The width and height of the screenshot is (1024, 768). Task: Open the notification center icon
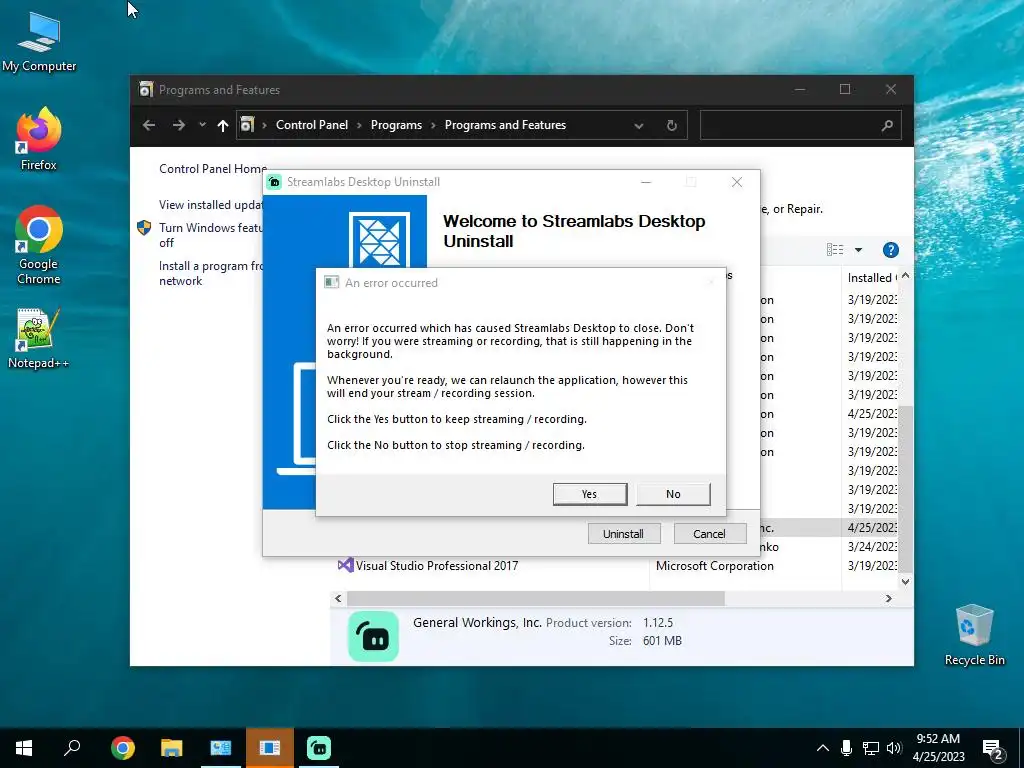[992, 749]
